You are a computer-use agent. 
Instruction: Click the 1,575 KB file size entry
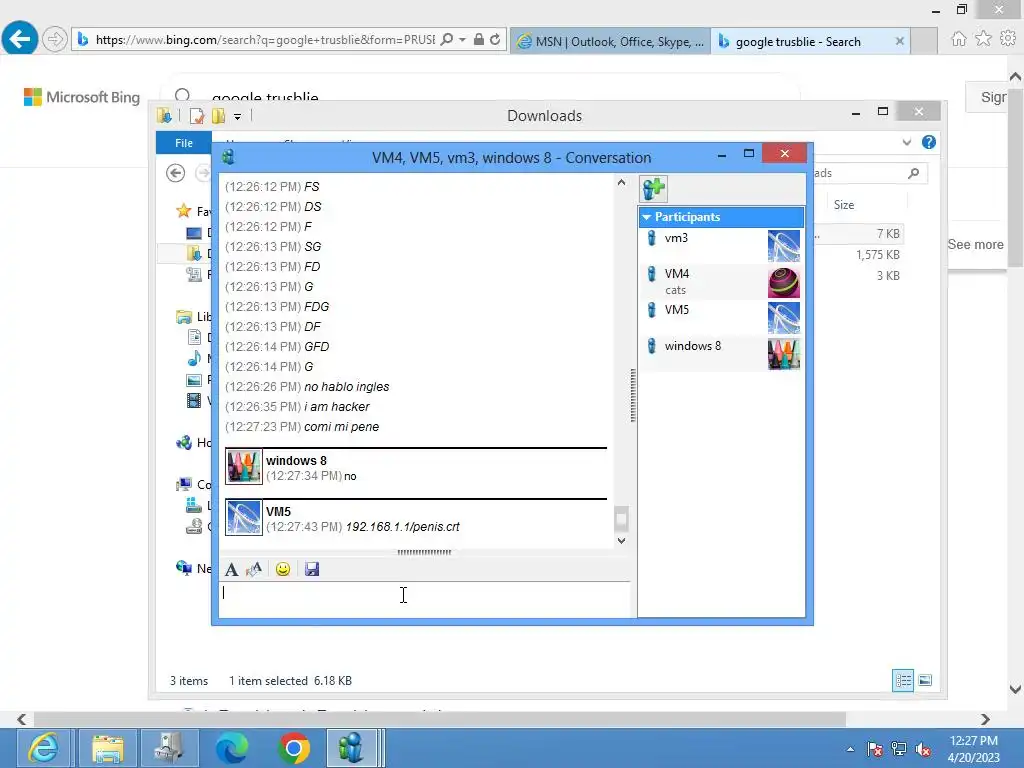pyautogui.click(x=878, y=255)
